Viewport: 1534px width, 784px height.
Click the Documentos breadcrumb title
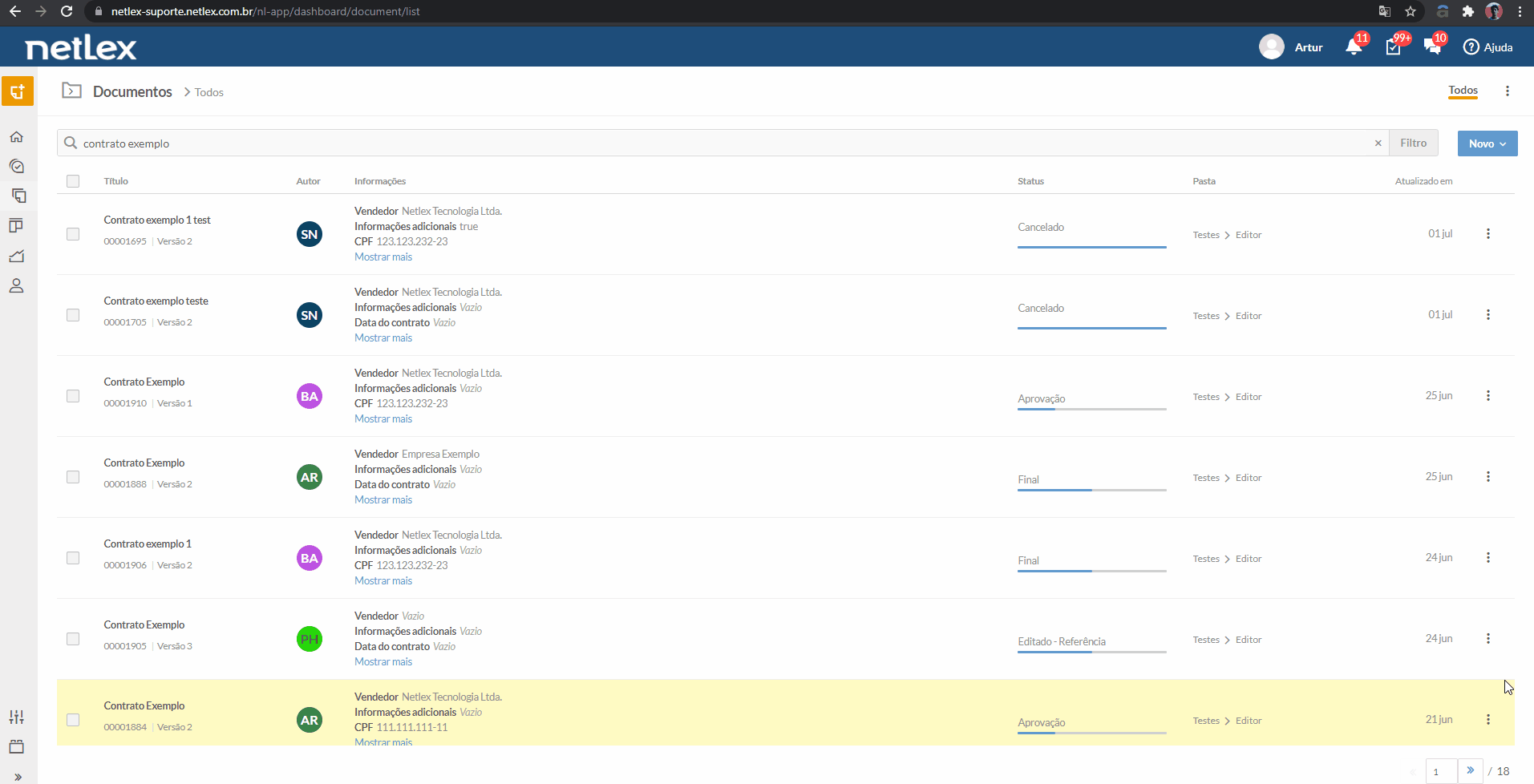(132, 91)
